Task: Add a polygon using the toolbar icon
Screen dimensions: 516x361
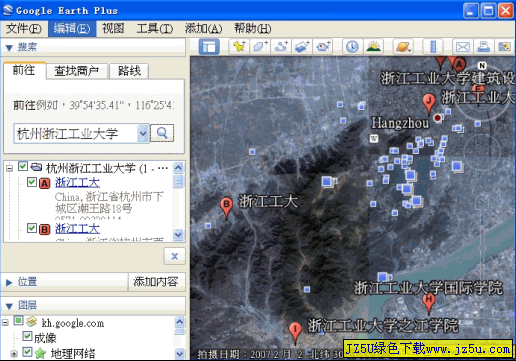Action: pos(260,46)
